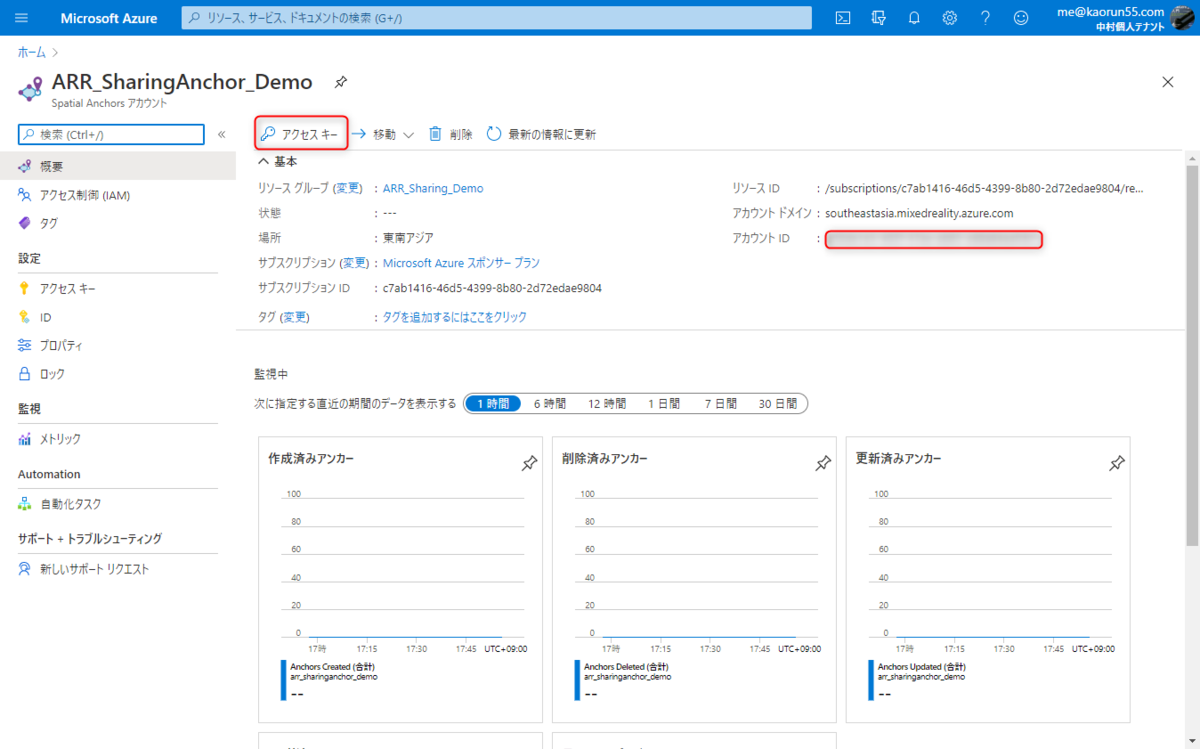
Task: Choose the 30 日間 time range
Action: pos(778,404)
